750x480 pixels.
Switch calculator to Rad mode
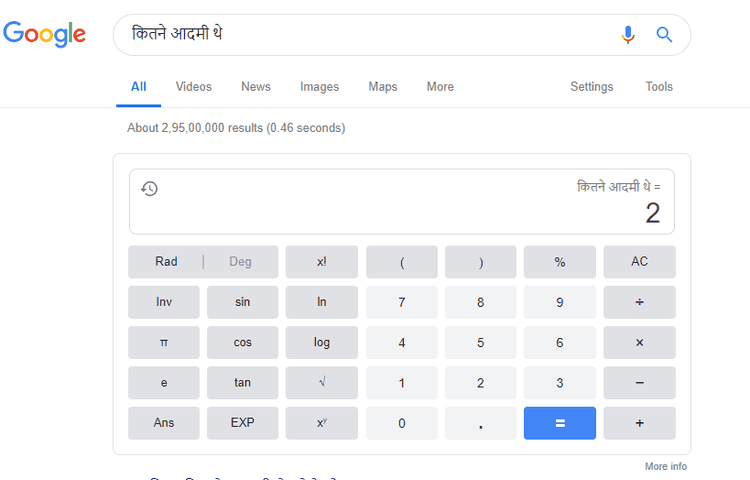pyautogui.click(x=166, y=262)
